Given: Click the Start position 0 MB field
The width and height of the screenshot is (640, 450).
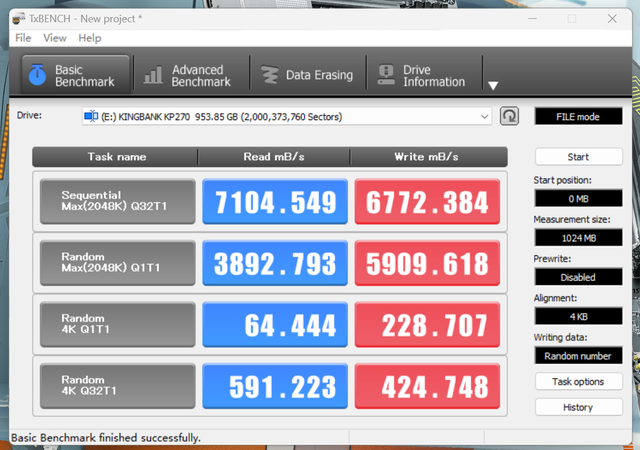Looking at the screenshot, I should pyautogui.click(x=578, y=198).
